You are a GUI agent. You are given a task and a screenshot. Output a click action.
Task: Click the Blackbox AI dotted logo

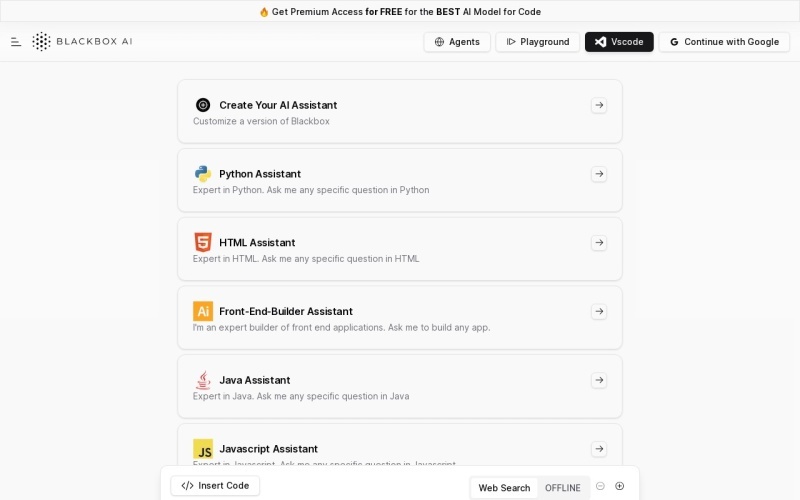pos(41,42)
